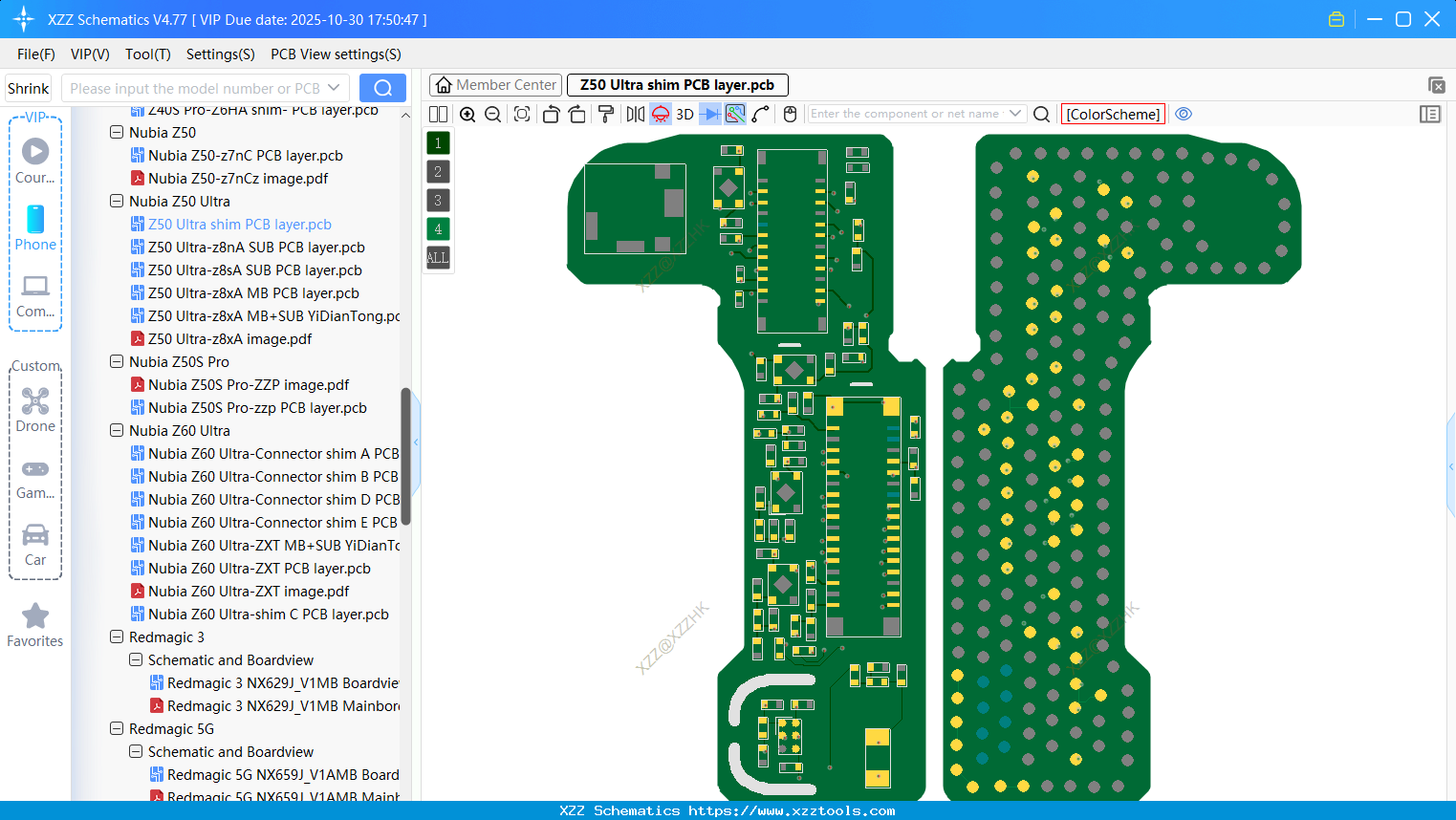Viewport: 1456px width, 820px height.
Task: Click the mirror flip board icon
Action: (633, 114)
